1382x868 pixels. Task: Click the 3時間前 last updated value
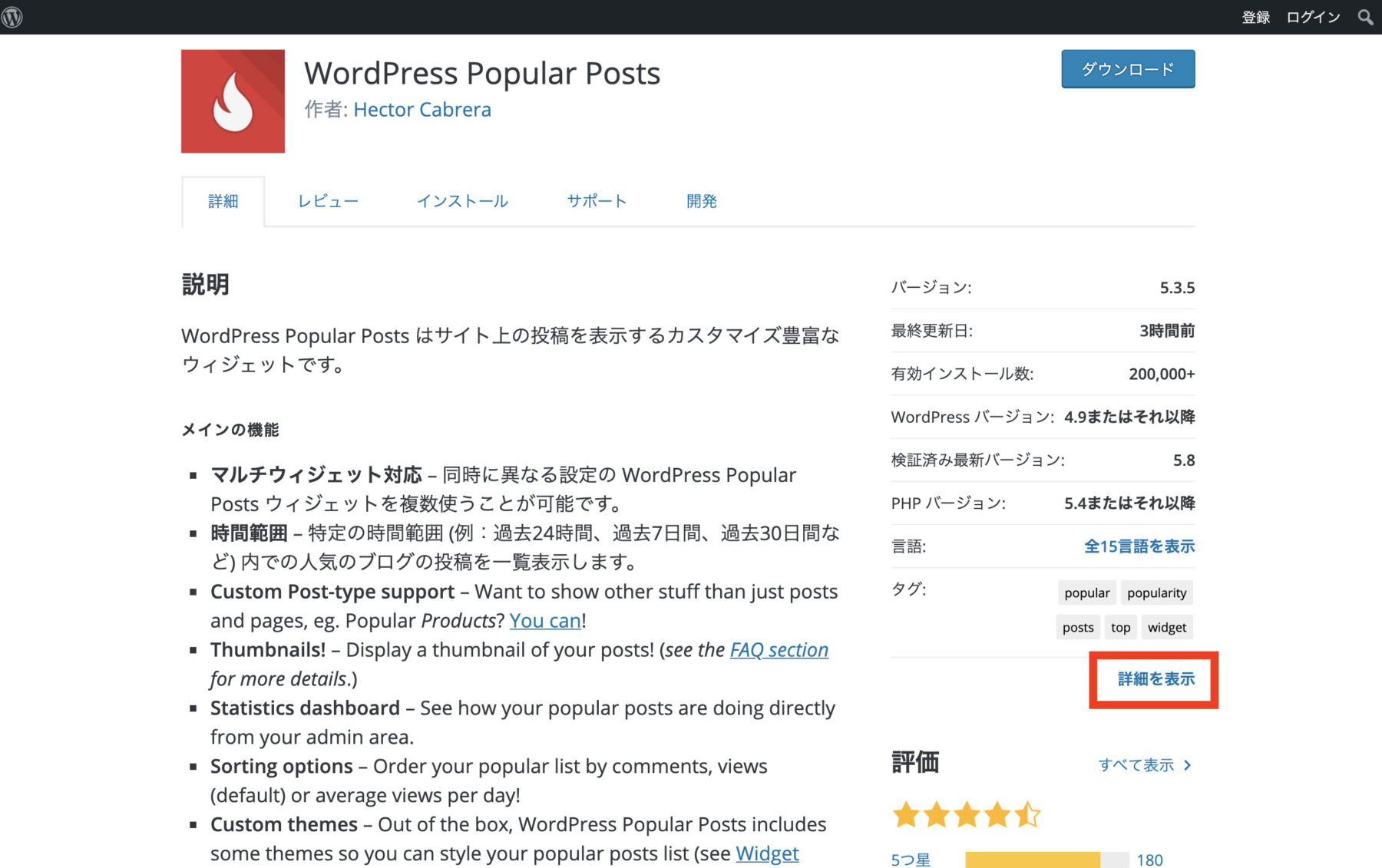tap(1167, 331)
